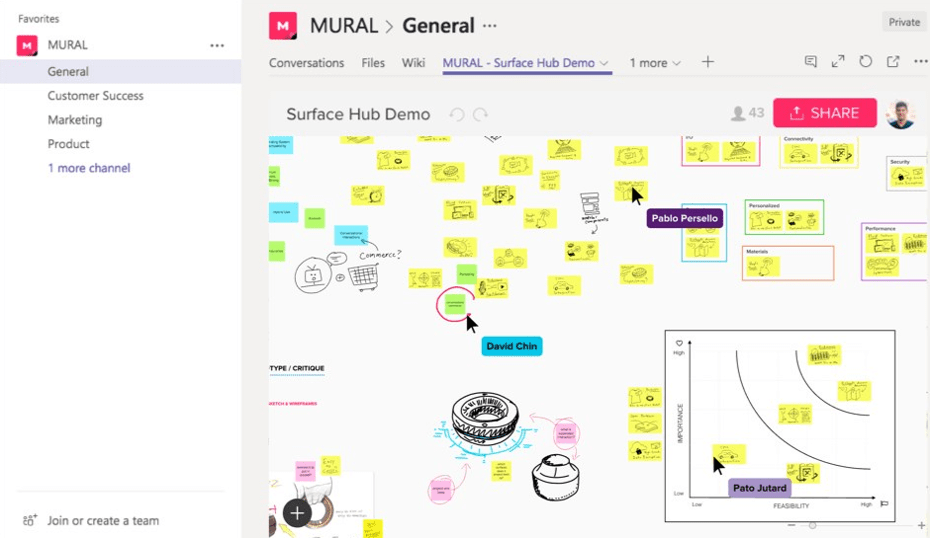Click the Personalized green frame
The width and height of the screenshot is (930, 538).
tap(784, 217)
